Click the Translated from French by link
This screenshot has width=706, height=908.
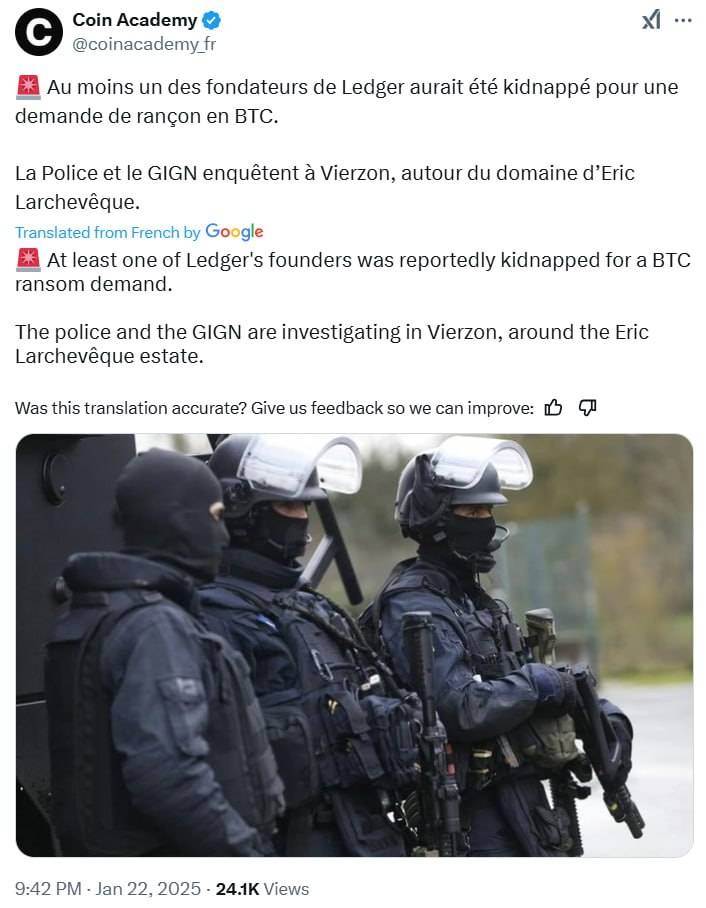point(108,232)
